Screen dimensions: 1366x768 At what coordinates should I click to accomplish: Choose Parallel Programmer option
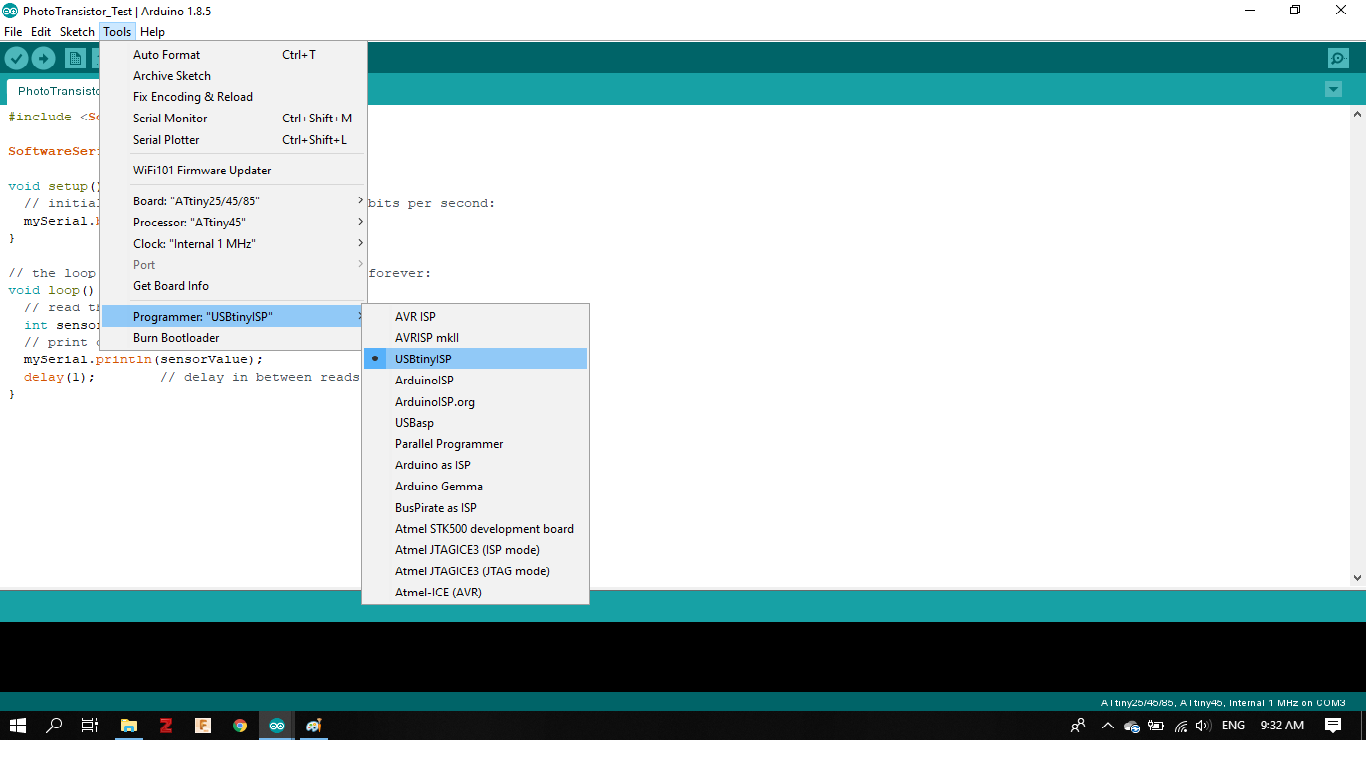(x=476, y=444)
